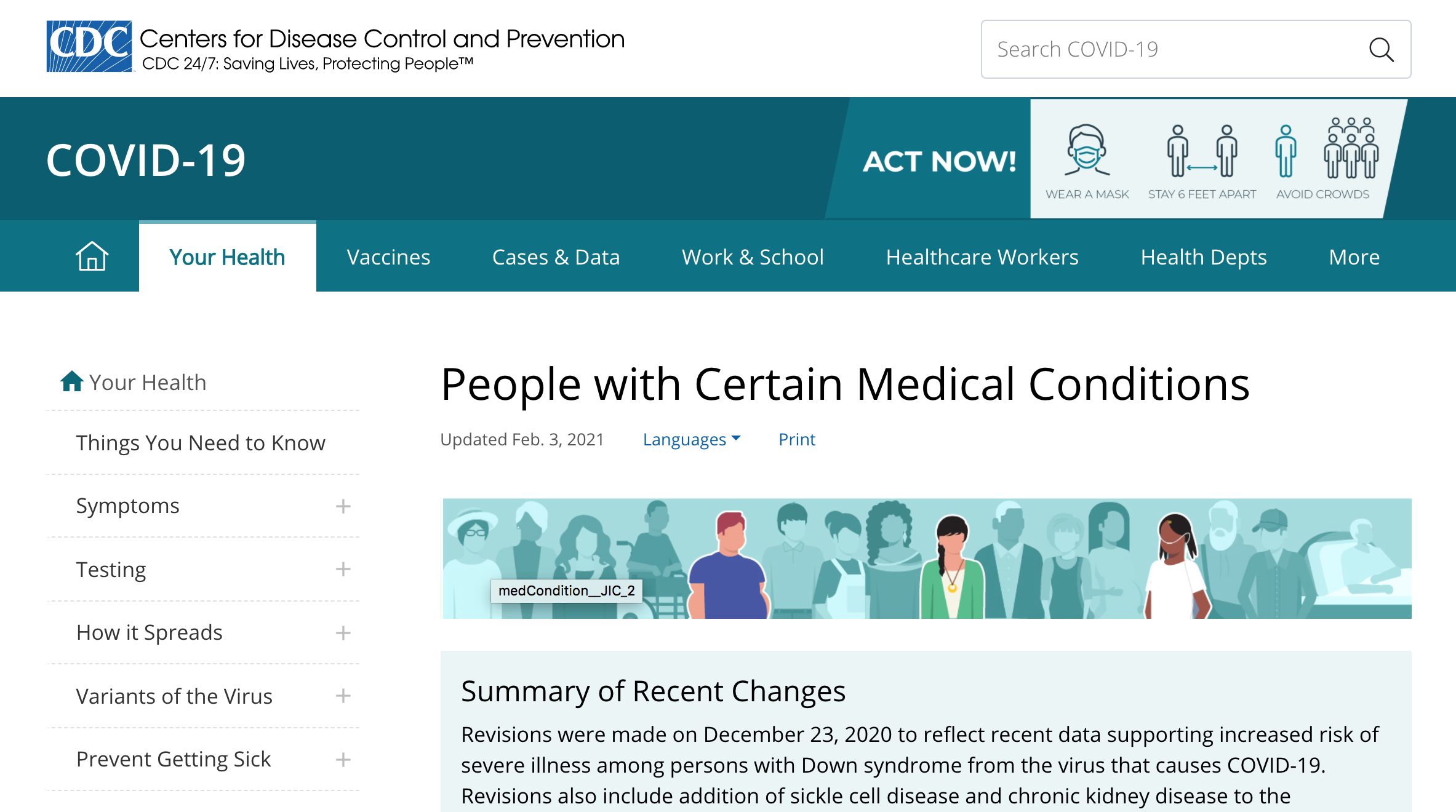Viewport: 1456px width, 812px height.
Task: Click the CDC logo
Action: click(x=90, y=47)
